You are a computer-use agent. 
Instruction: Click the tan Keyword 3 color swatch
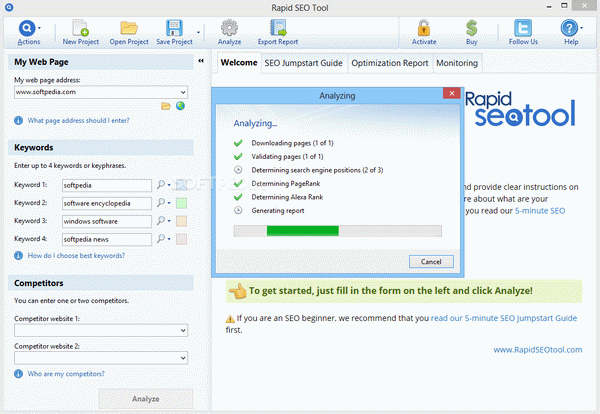tap(181, 221)
